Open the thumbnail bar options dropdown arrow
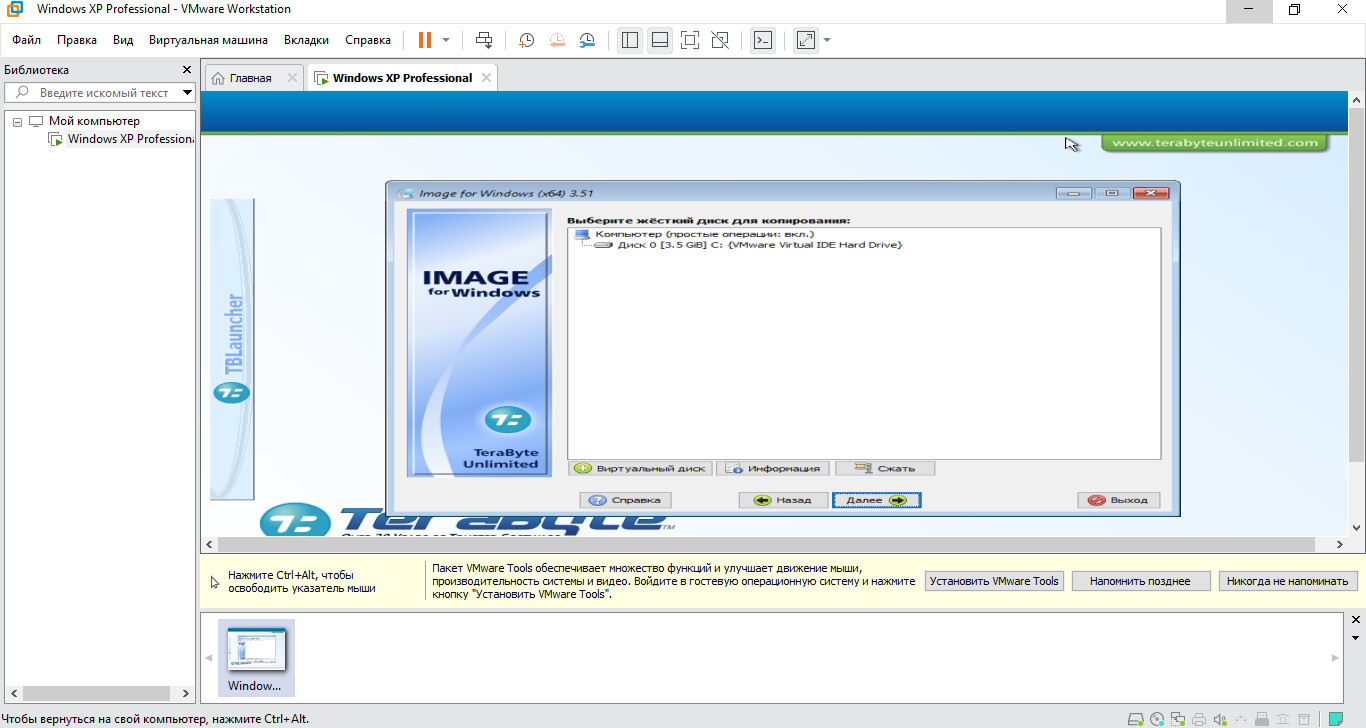 [x=1356, y=637]
